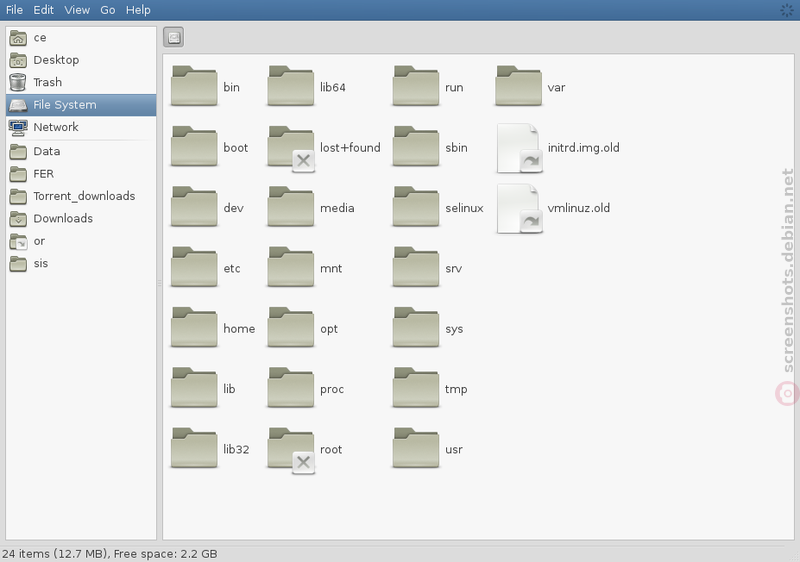Select the selinux folder icon
This screenshot has width=800, height=562.
(416, 207)
